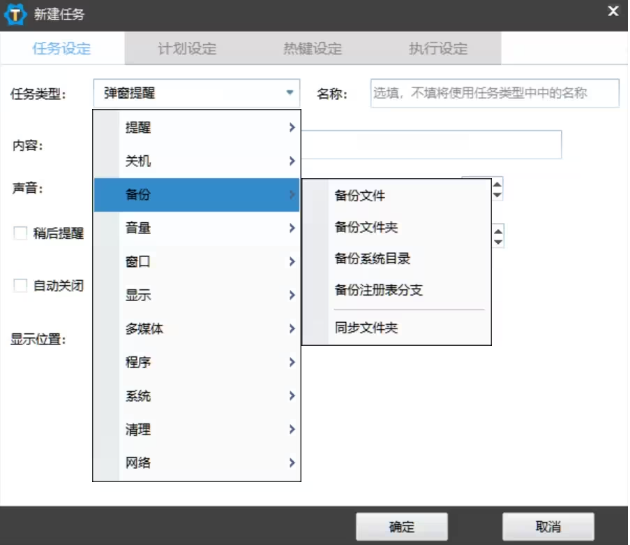
Task: Open the 热键设定 tab
Action: click(x=312, y=49)
